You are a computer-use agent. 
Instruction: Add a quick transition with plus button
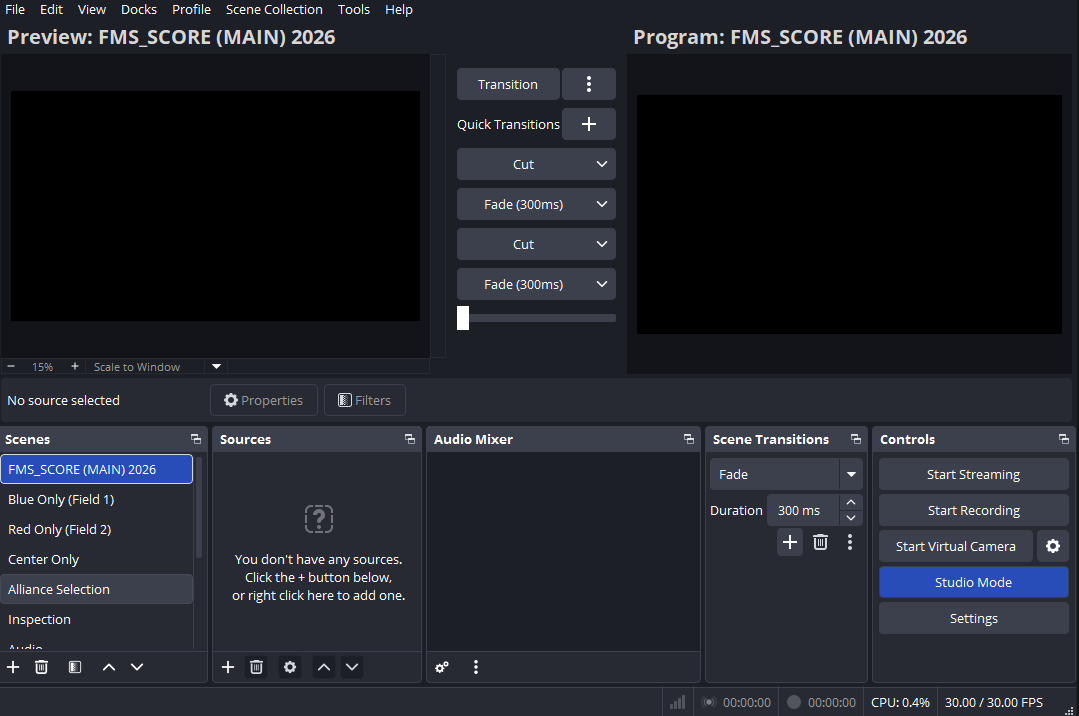(x=588, y=124)
